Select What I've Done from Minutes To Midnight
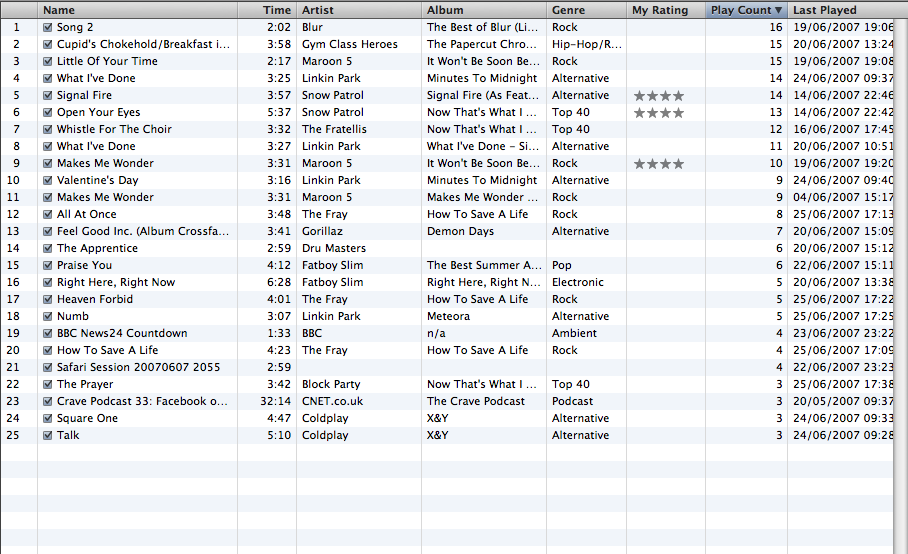The image size is (908, 554). pos(96,78)
